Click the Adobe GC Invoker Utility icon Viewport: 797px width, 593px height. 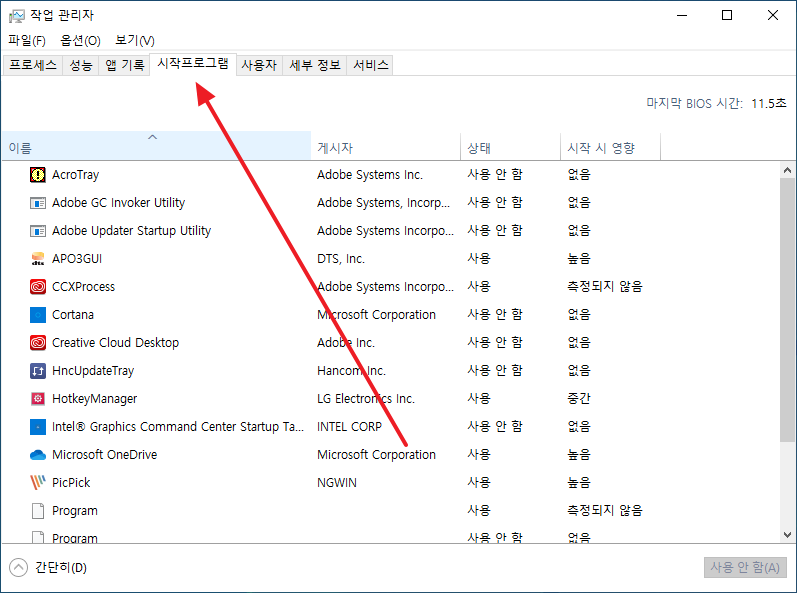[38, 203]
